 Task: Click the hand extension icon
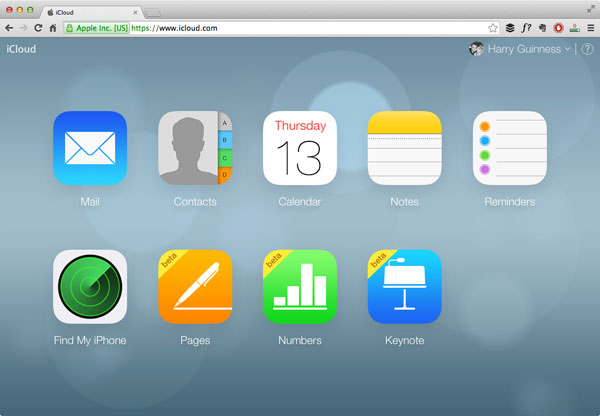[542, 28]
